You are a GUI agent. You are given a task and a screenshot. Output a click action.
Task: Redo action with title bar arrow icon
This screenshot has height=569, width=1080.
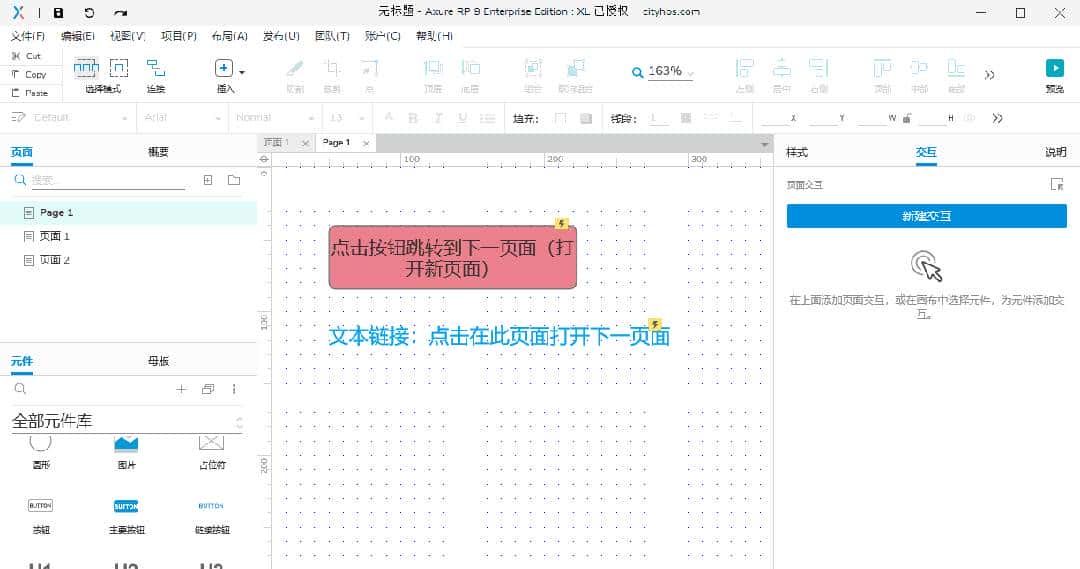click(x=121, y=12)
